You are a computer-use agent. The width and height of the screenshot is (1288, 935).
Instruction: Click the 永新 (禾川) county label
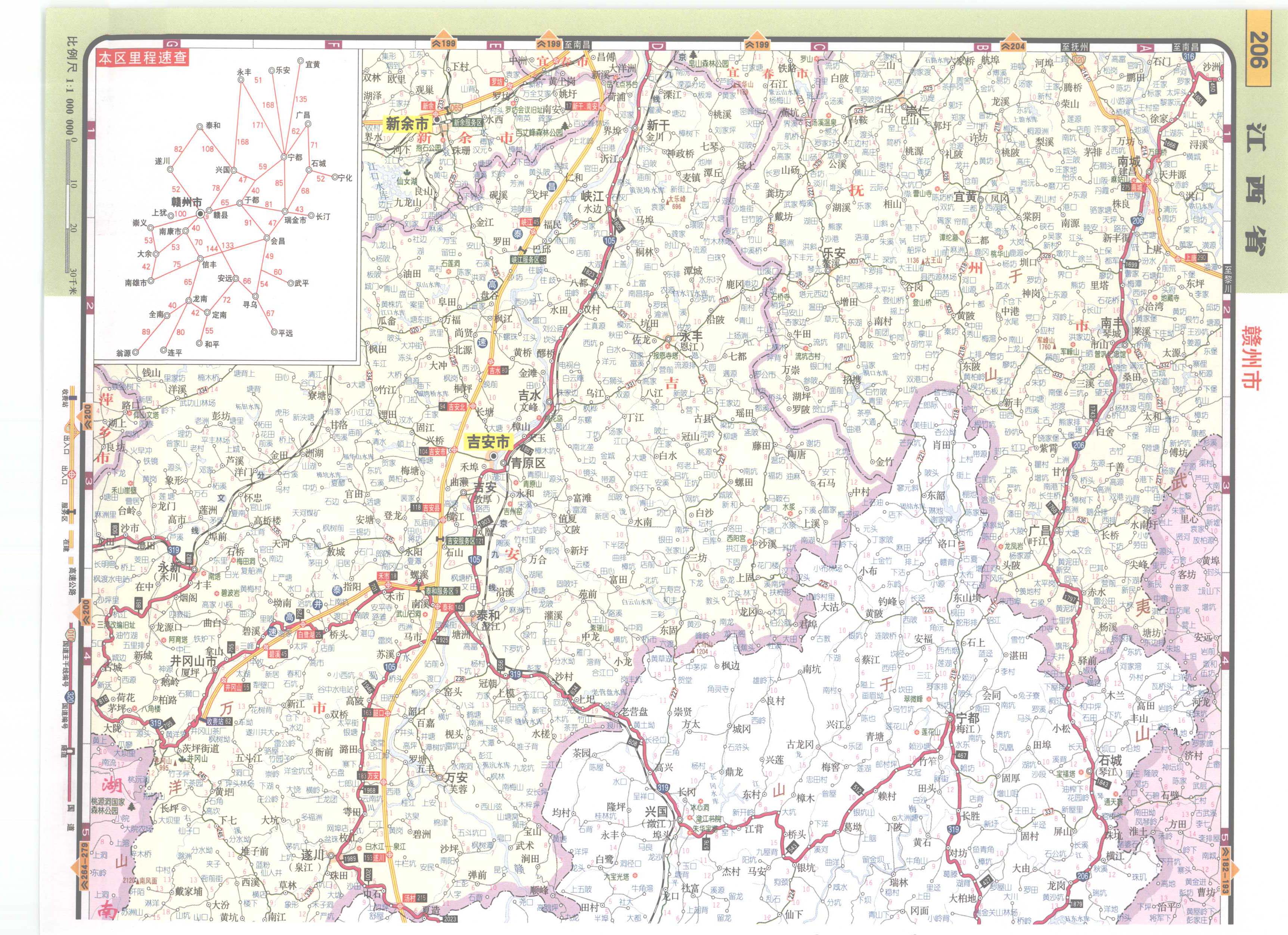[171, 572]
